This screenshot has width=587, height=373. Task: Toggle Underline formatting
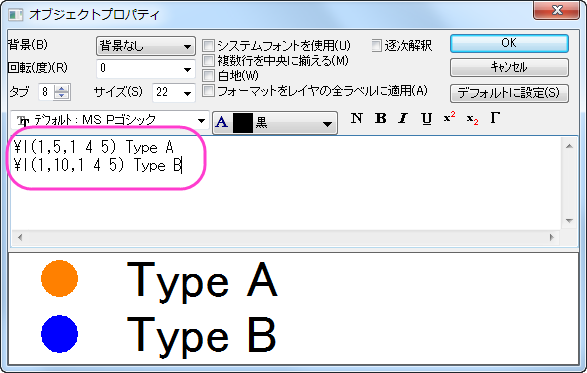pos(426,119)
